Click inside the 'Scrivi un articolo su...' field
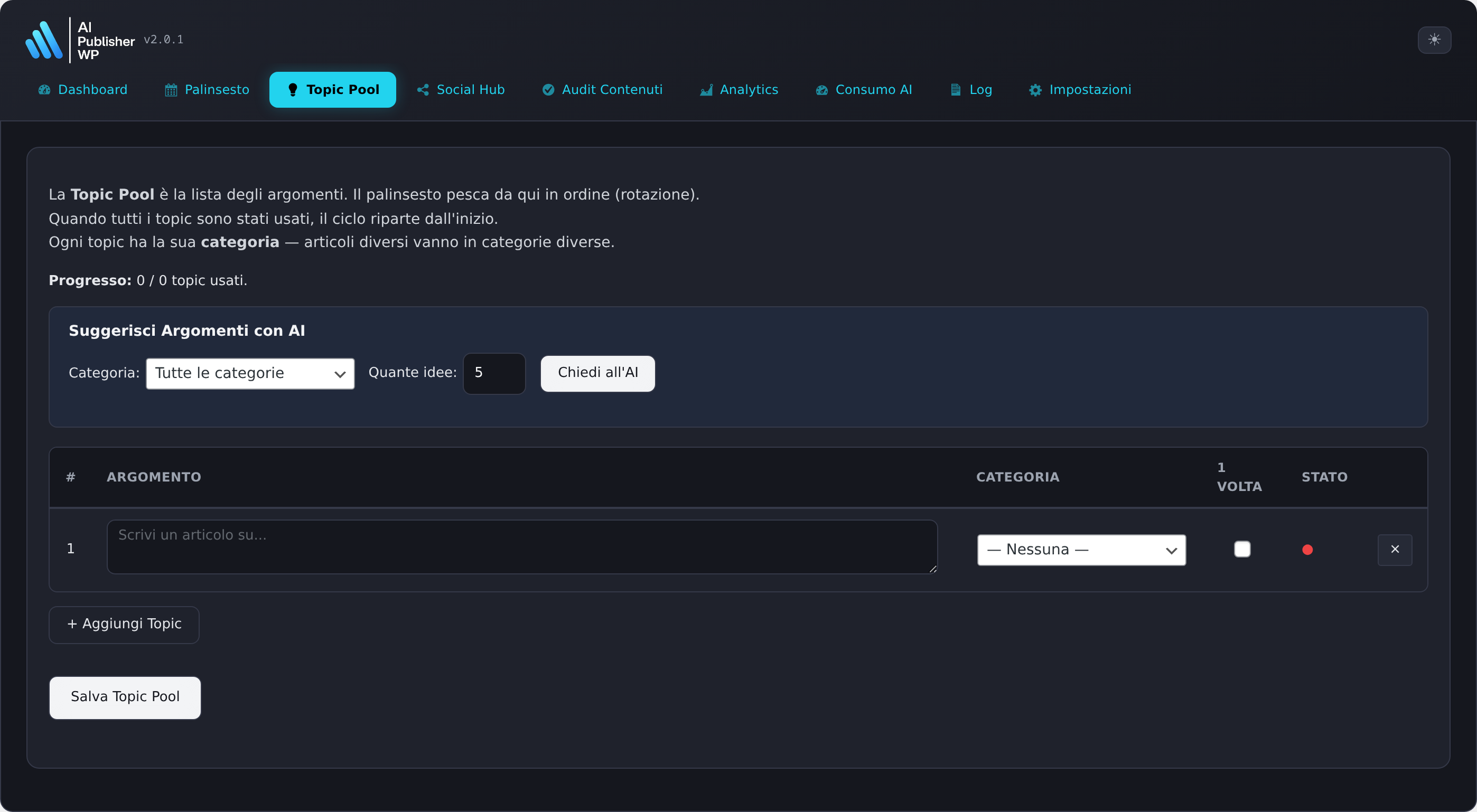 pyautogui.click(x=522, y=547)
